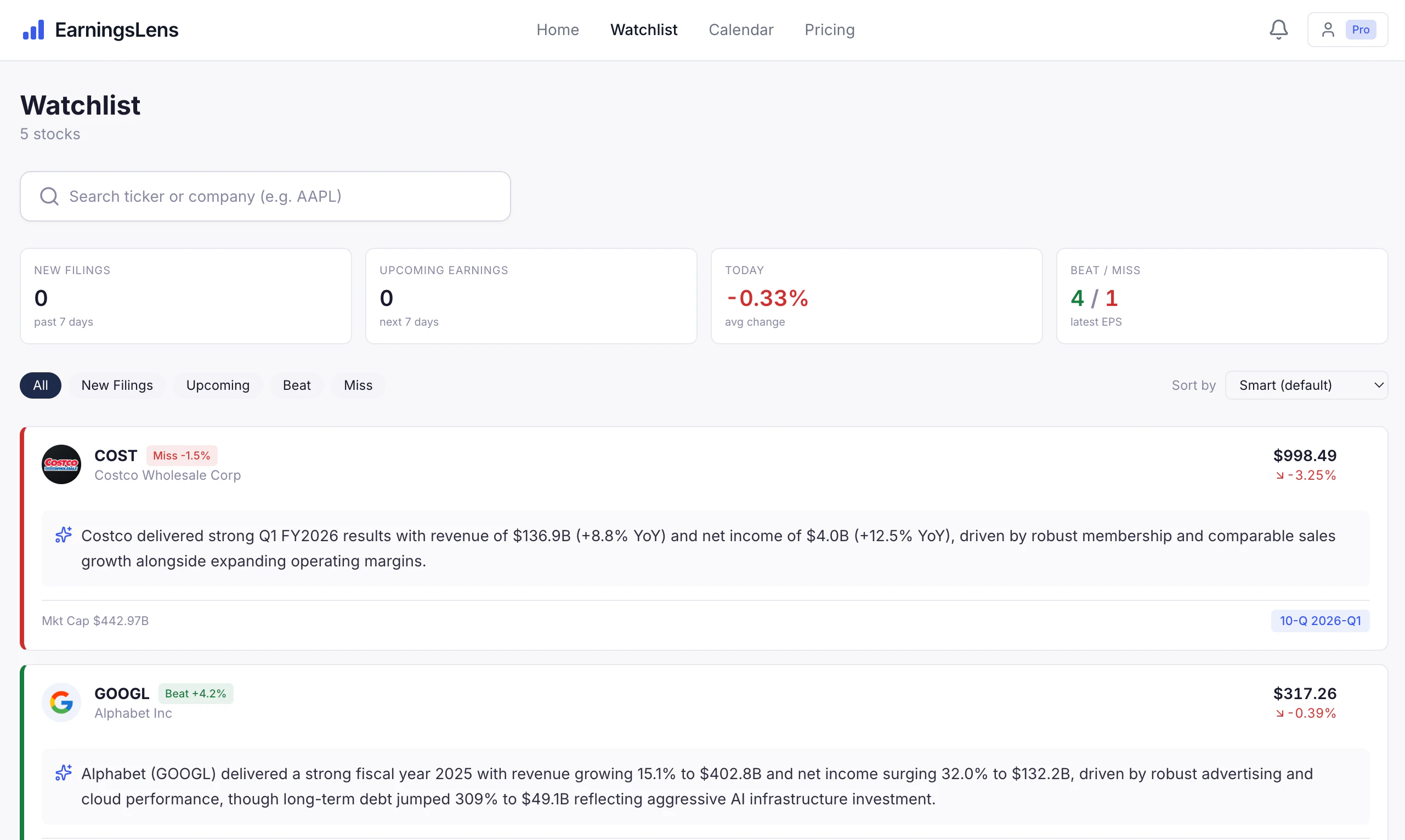Image resolution: width=1405 pixels, height=840 pixels.
Task: Click the Costco company logo
Action: [x=61, y=464]
